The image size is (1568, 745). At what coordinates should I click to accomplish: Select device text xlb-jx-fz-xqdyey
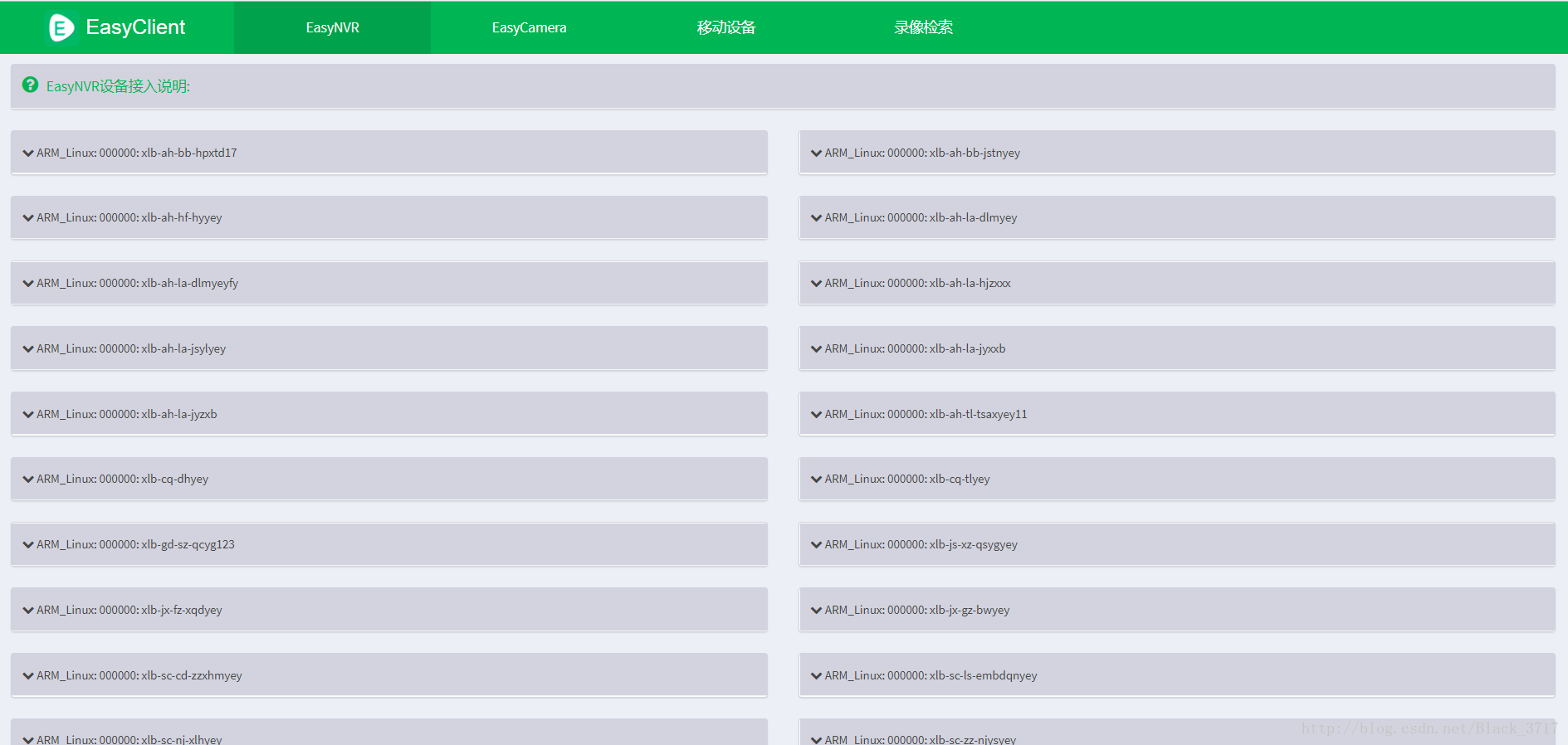pyautogui.click(x=182, y=610)
